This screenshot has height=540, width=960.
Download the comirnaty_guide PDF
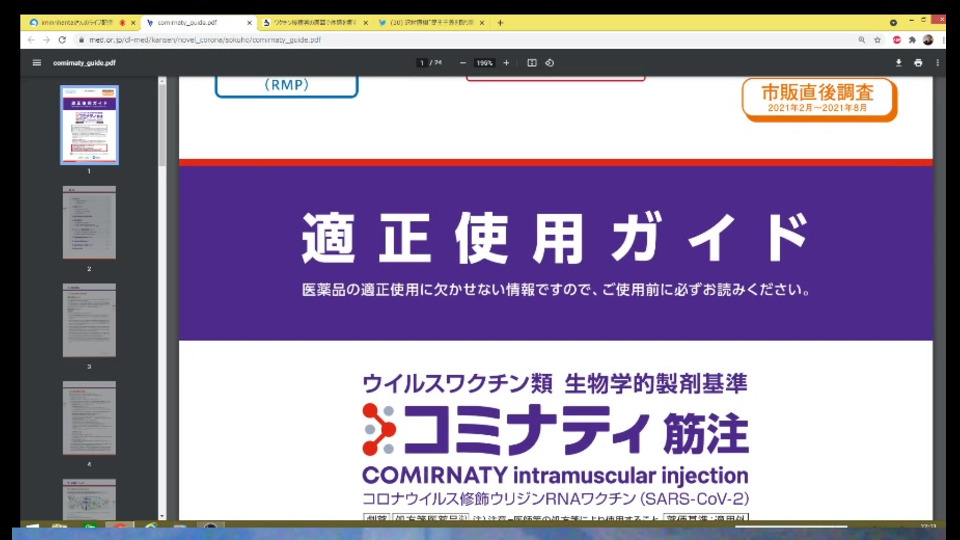pos(899,62)
